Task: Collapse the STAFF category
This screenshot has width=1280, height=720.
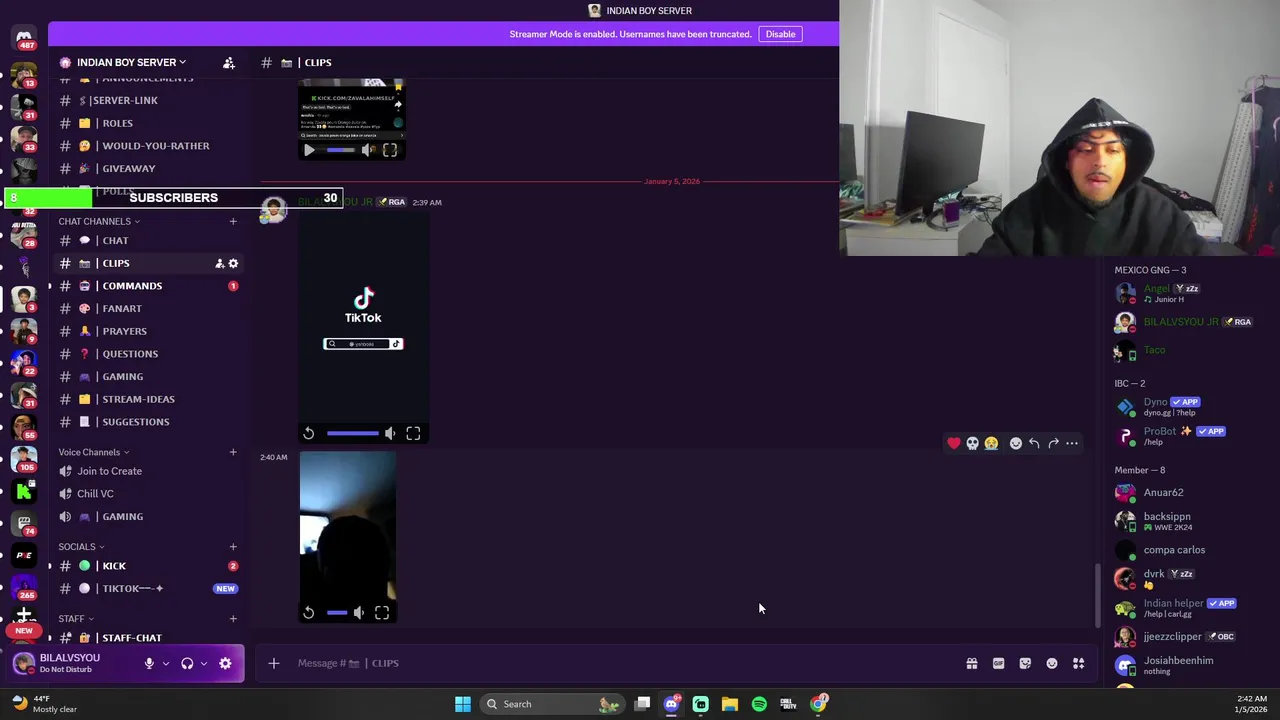Action: coord(75,618)
